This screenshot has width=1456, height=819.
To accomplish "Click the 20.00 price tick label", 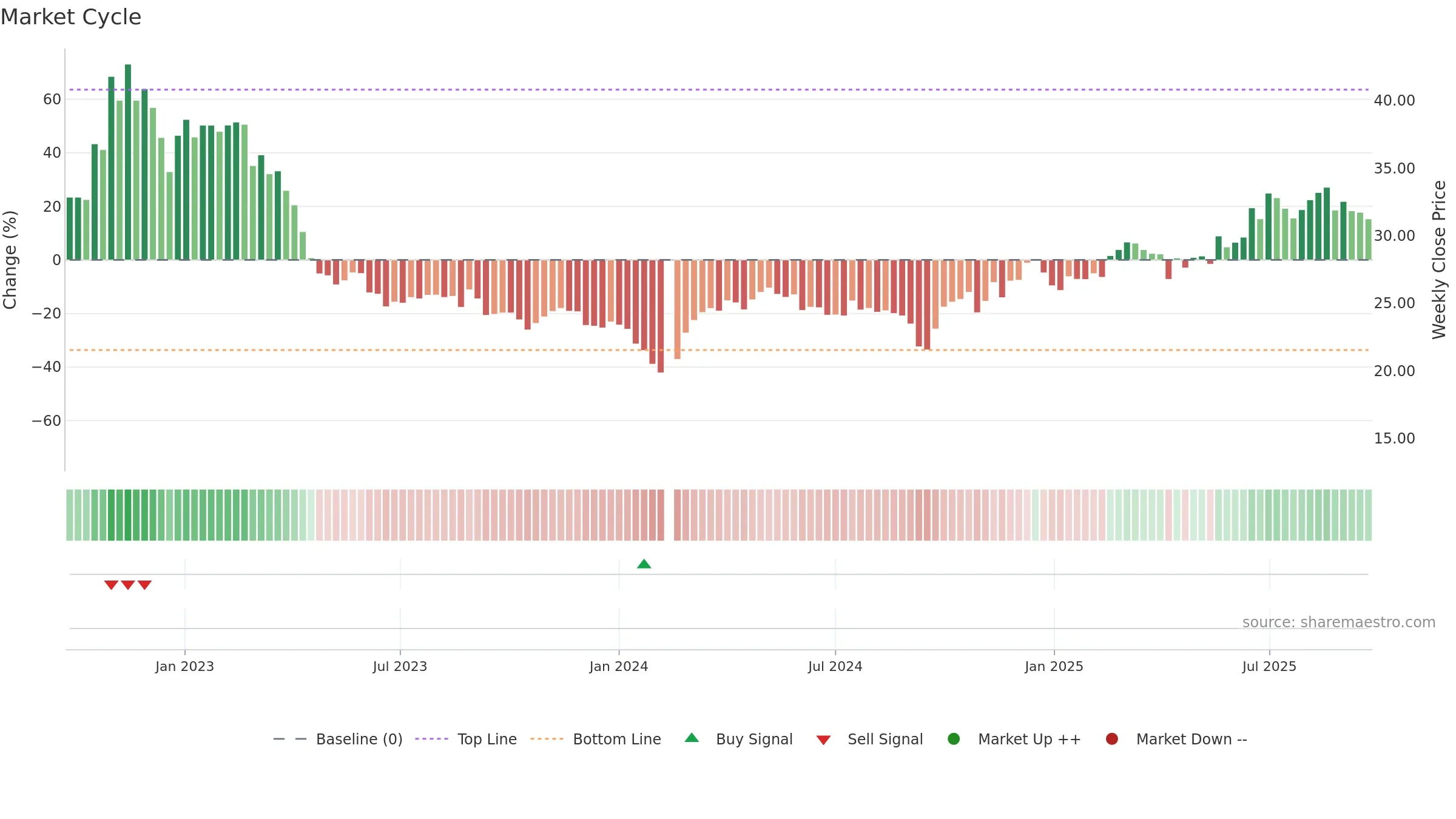I will click(1394, 371).
